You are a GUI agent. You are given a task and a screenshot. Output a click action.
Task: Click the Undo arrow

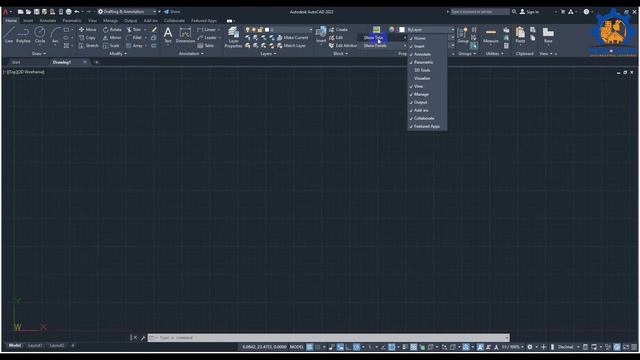click(76, 12)
